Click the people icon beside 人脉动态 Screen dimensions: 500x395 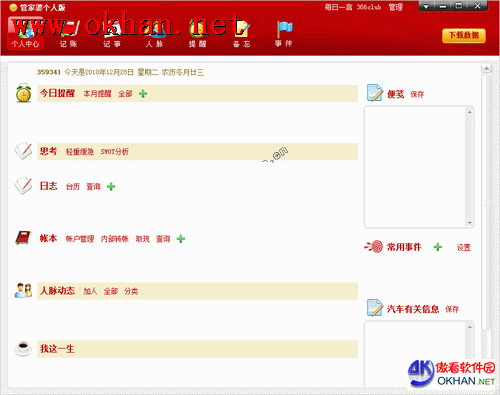(23, 290)
